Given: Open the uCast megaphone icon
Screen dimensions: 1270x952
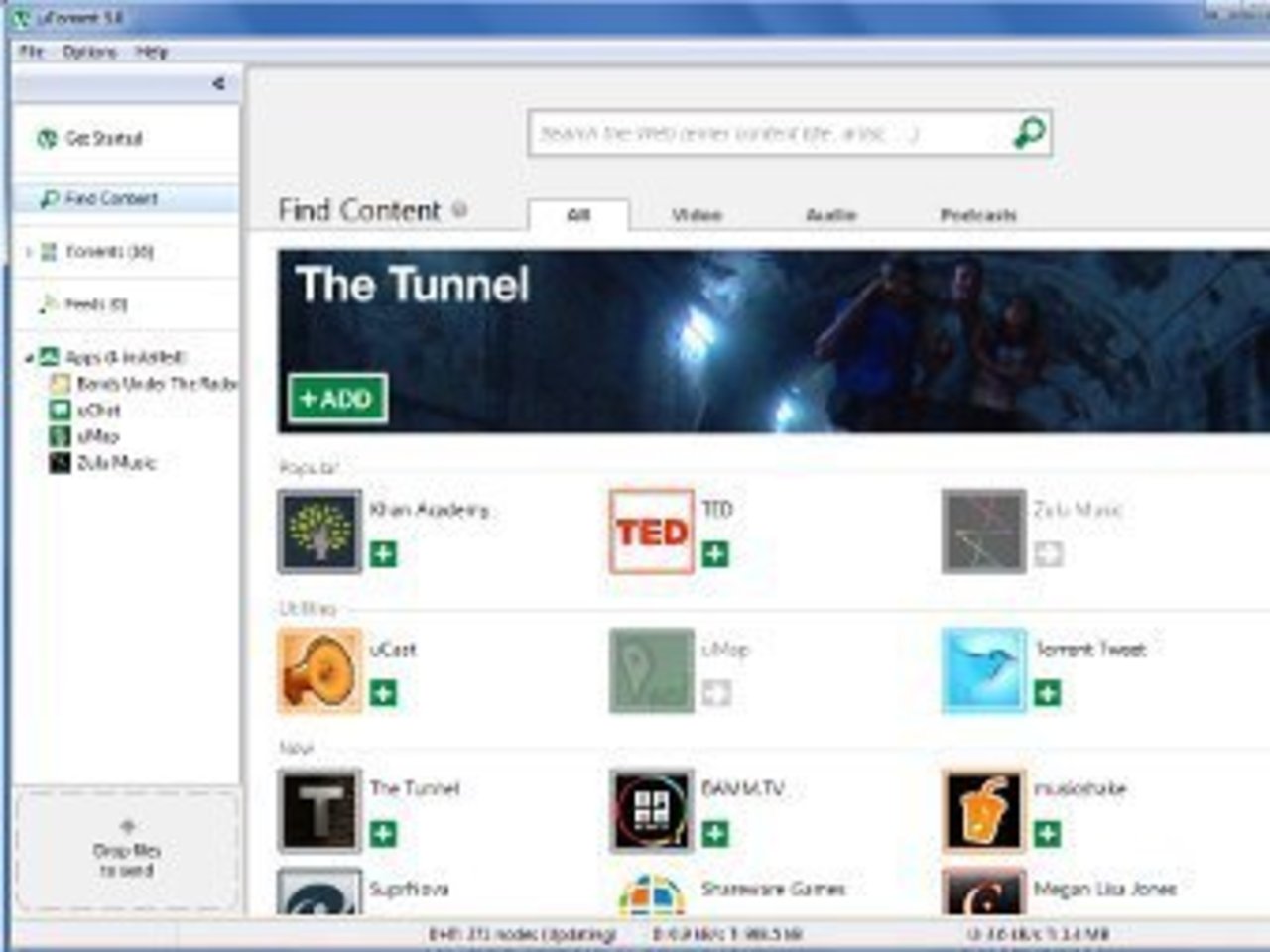Looking at the screenshot, I should tap(319, 671).
